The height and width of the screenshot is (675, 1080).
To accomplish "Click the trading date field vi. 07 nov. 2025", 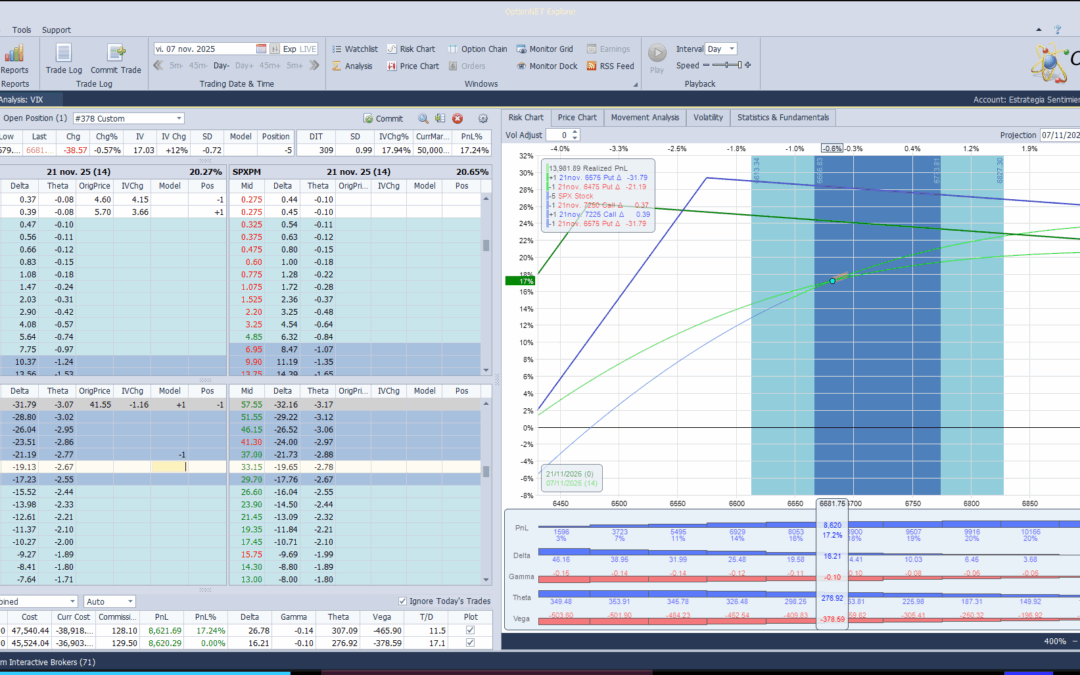I will coord(204,49).
